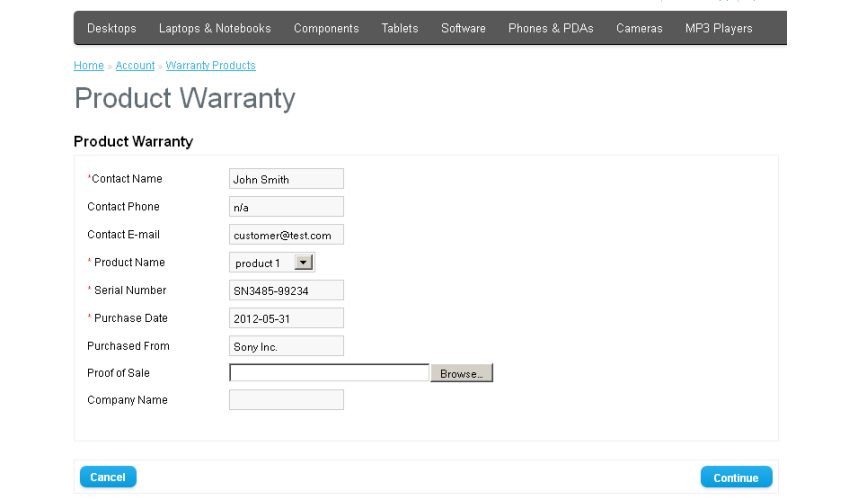Click the Product Warranty page heading
Viewport: 850px width, 500px height.
(x=185, y=98)
